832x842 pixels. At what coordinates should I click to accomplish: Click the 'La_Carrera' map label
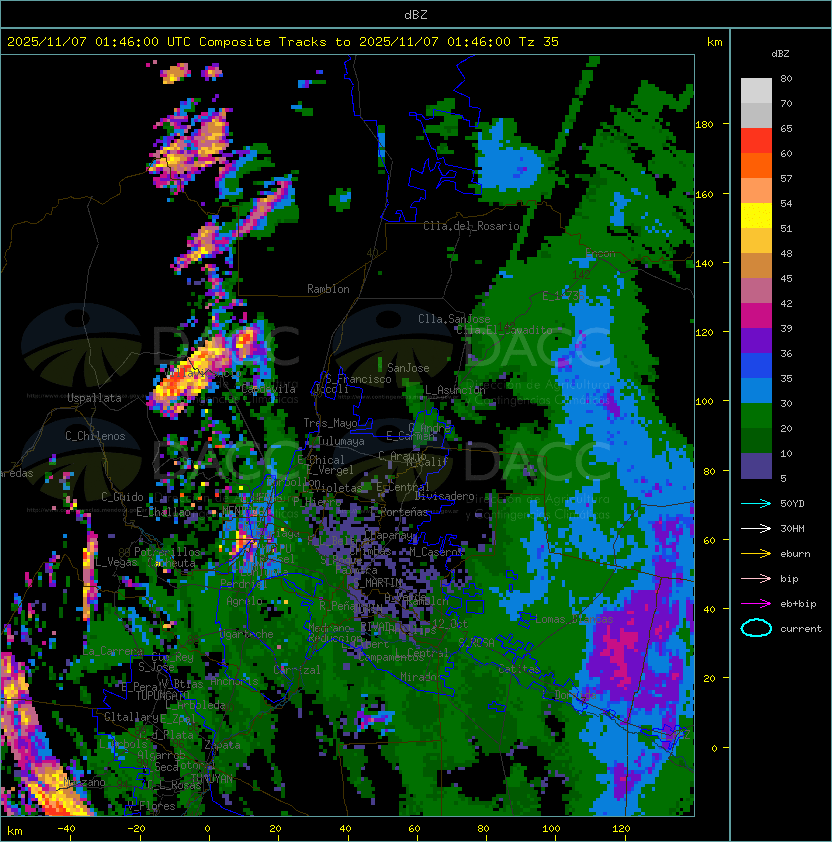pos(113,651)
